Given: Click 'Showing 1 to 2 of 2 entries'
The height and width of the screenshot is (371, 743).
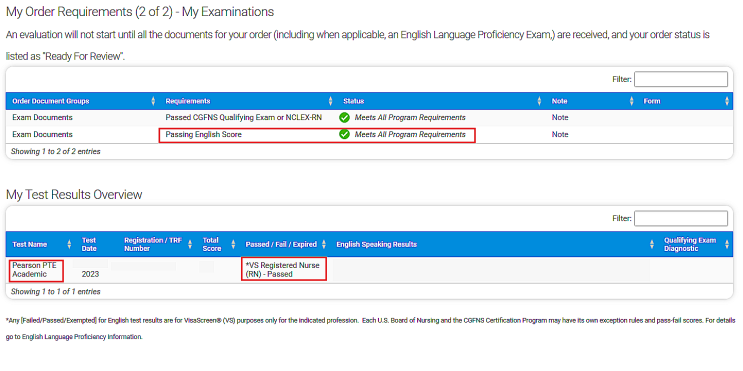Looking at the screenshot, I should click(55, 152).
